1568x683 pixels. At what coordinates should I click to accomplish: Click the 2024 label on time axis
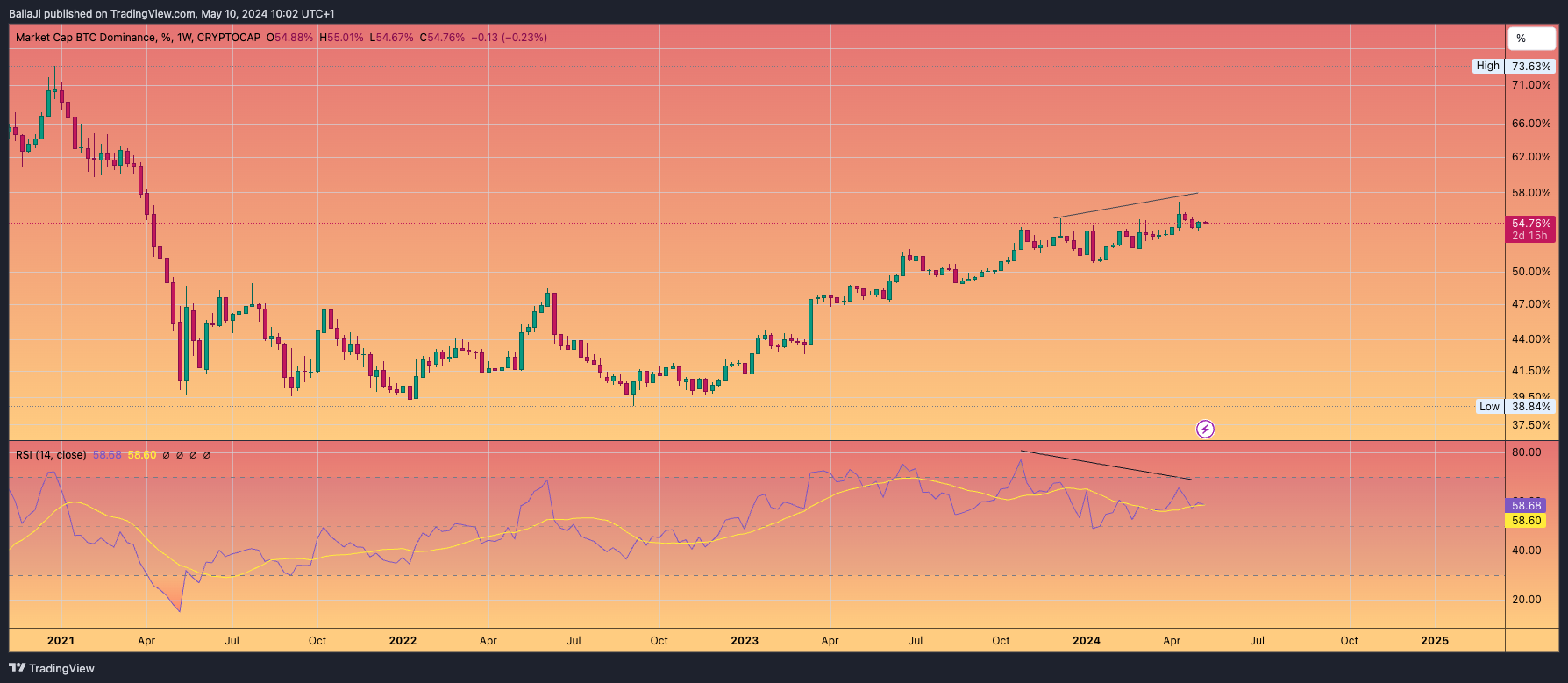(x=1087, y=641)
